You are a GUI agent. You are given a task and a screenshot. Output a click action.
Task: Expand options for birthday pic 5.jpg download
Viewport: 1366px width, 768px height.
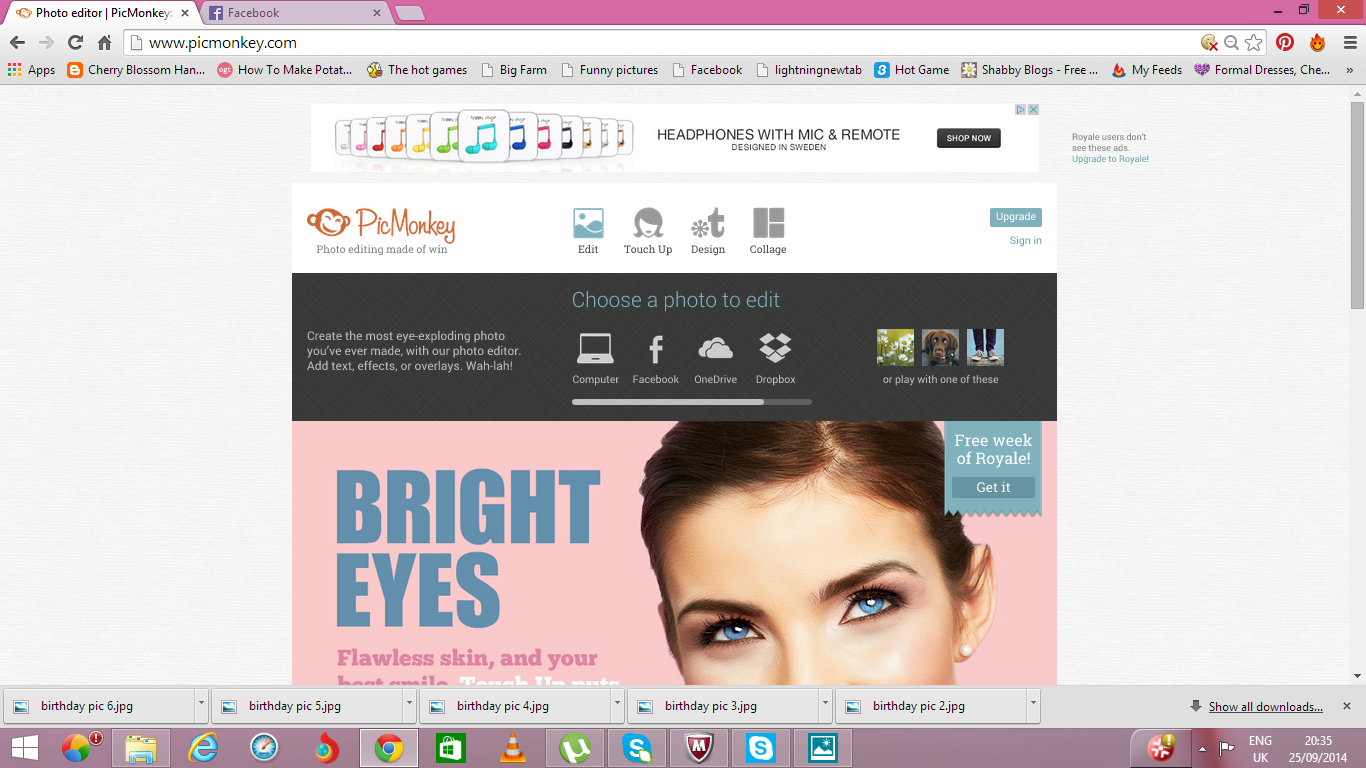coord(409,704)
